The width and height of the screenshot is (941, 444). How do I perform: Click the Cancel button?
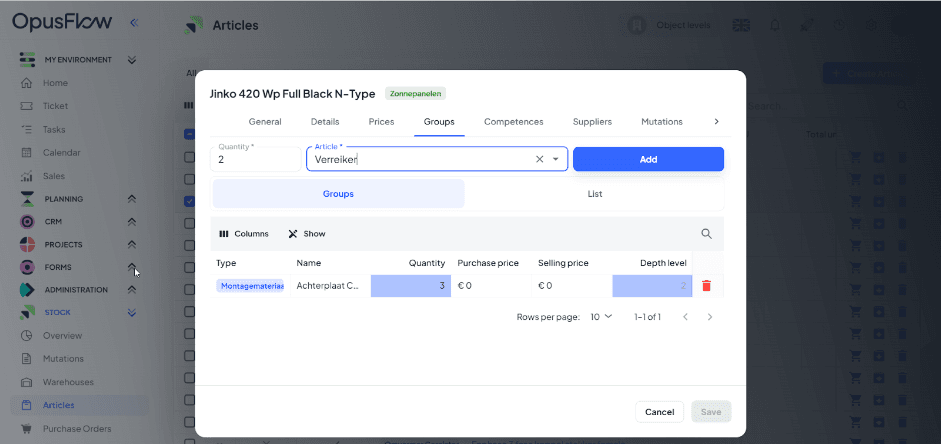[x=659, y=412]
